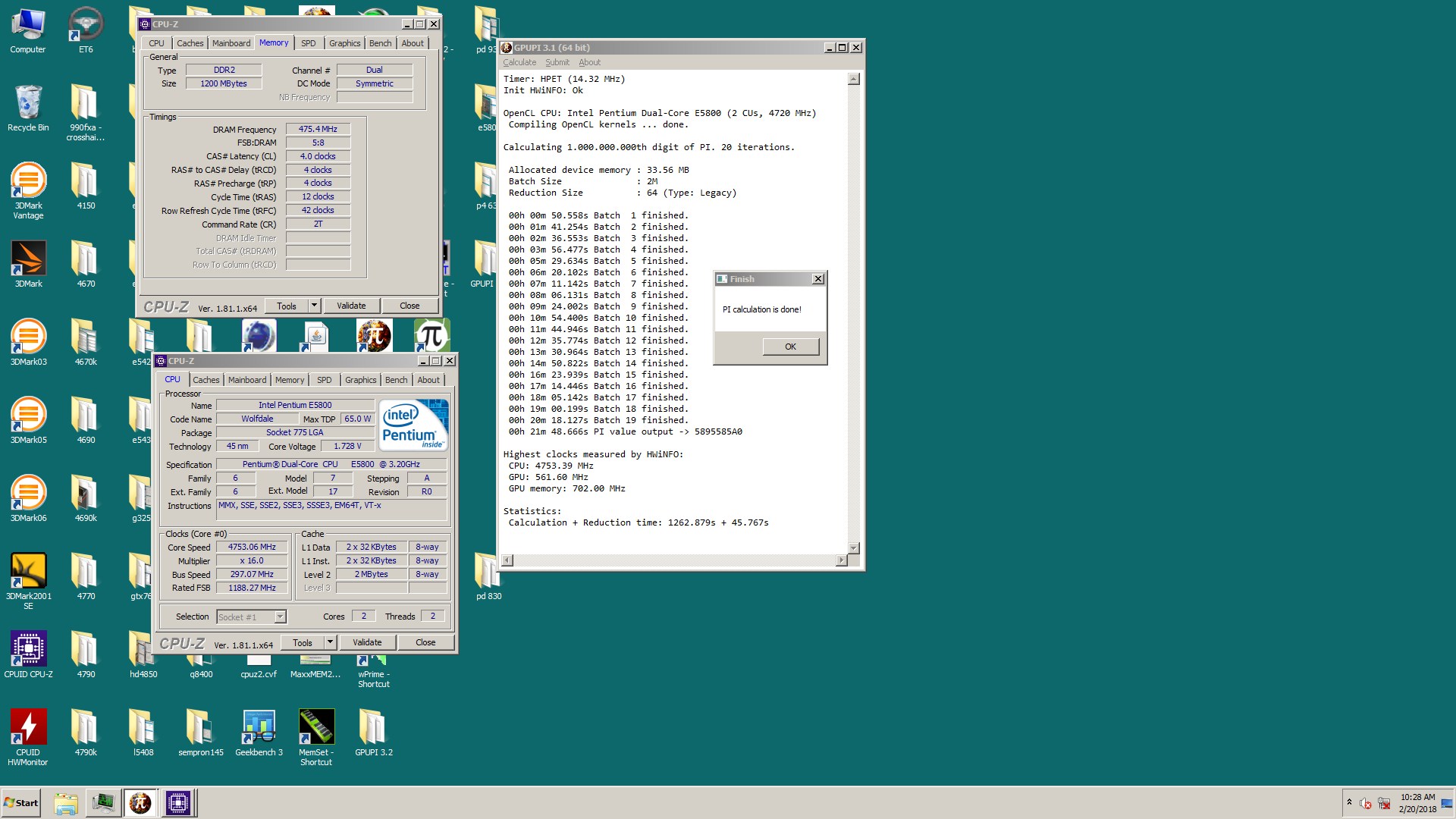1456x819 pixels.
Task: Click Validate in lower CPU-Z window
Action: click(x=367, y=642)
